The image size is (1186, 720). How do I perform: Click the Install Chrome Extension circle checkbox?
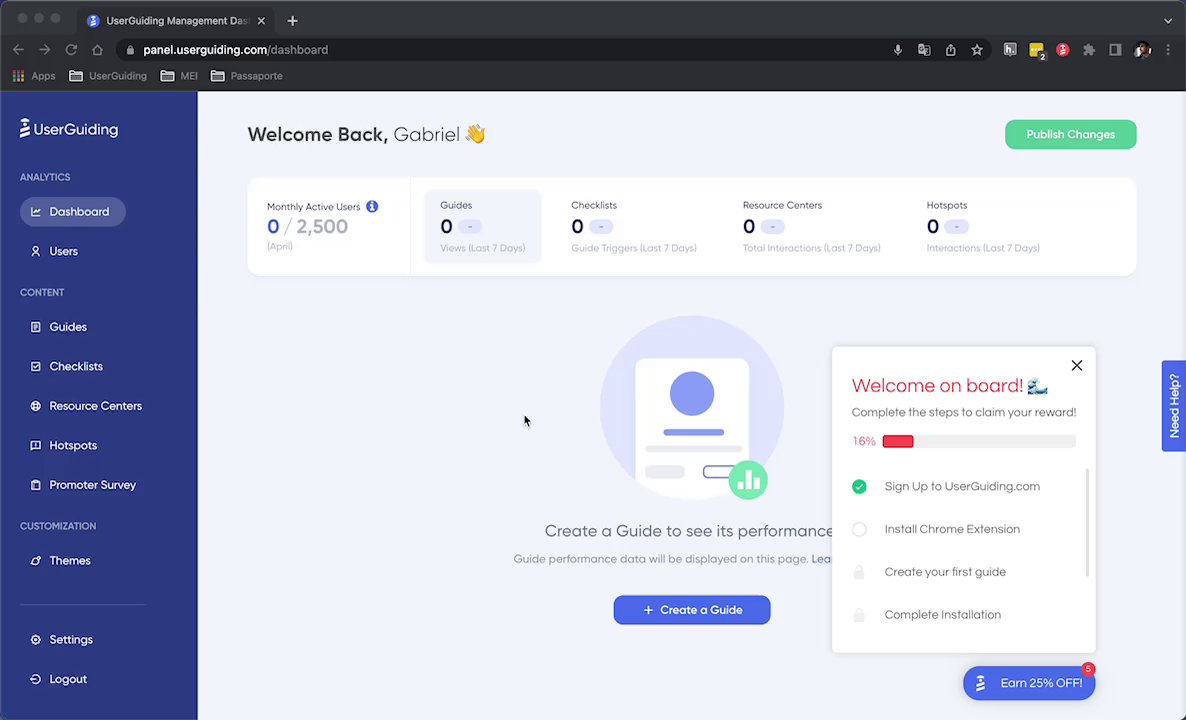(859, 529)
